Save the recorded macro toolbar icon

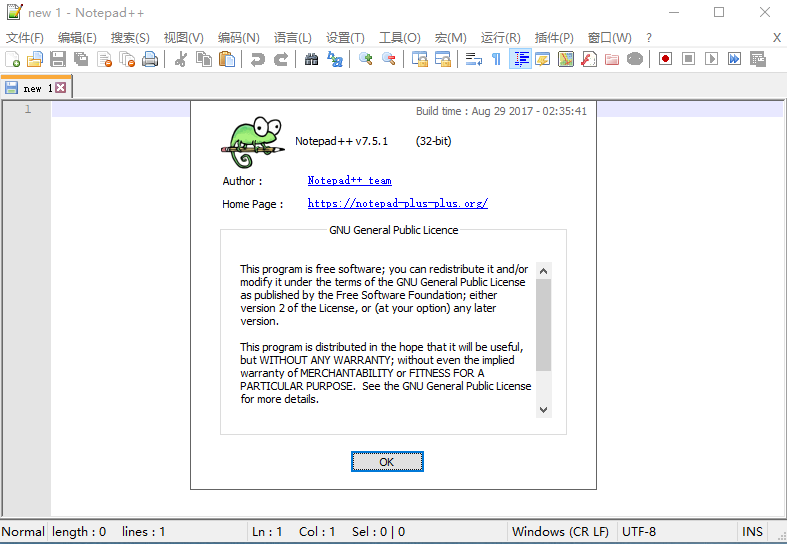757,59
